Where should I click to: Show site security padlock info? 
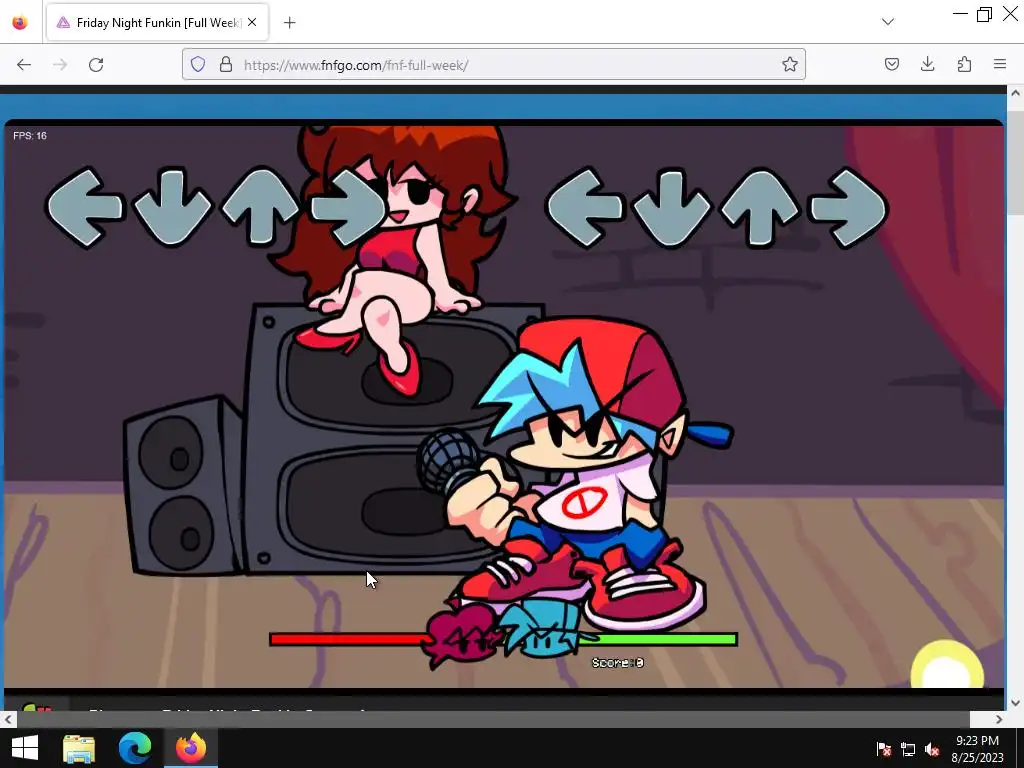[x=226, y=65]
